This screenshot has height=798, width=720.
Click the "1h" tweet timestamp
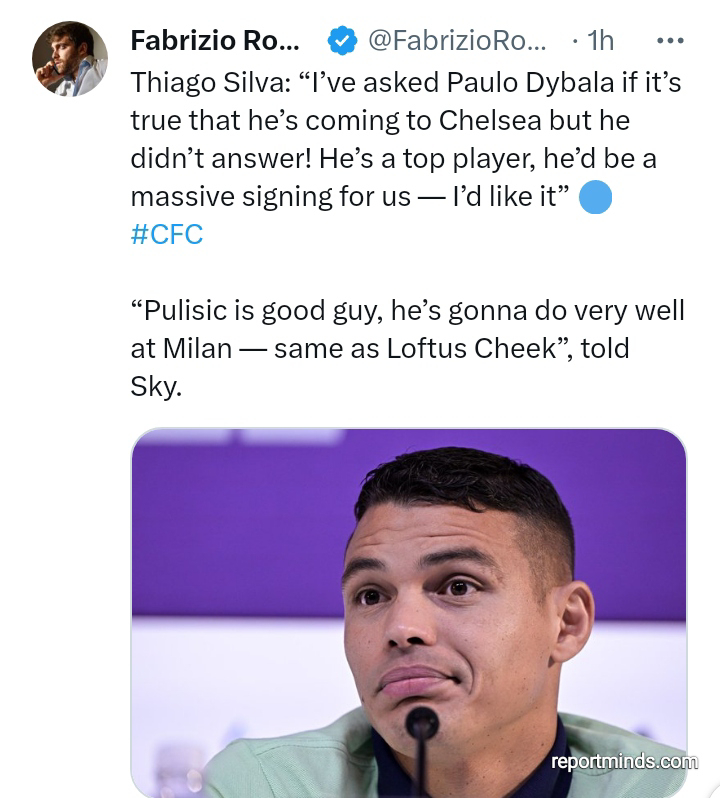599,40
